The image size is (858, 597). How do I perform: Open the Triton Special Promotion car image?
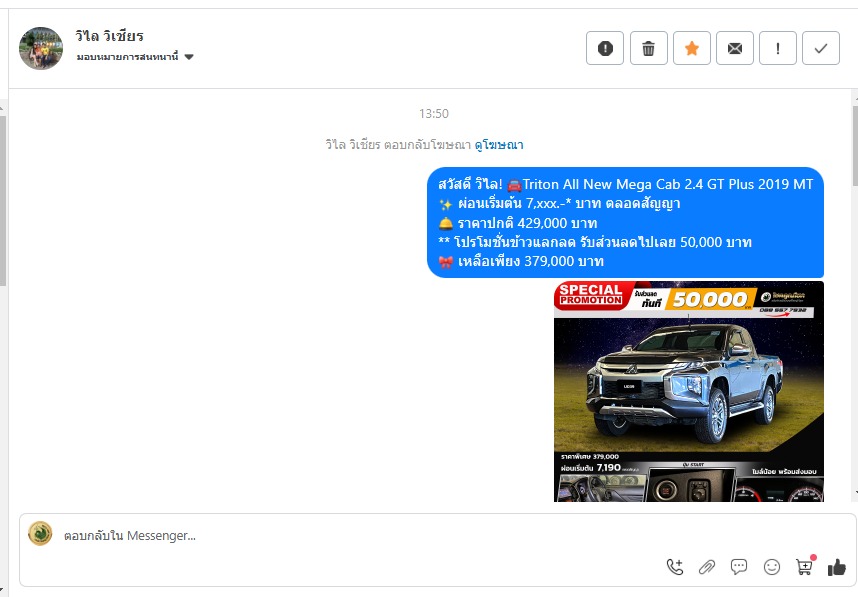point(689,391)
